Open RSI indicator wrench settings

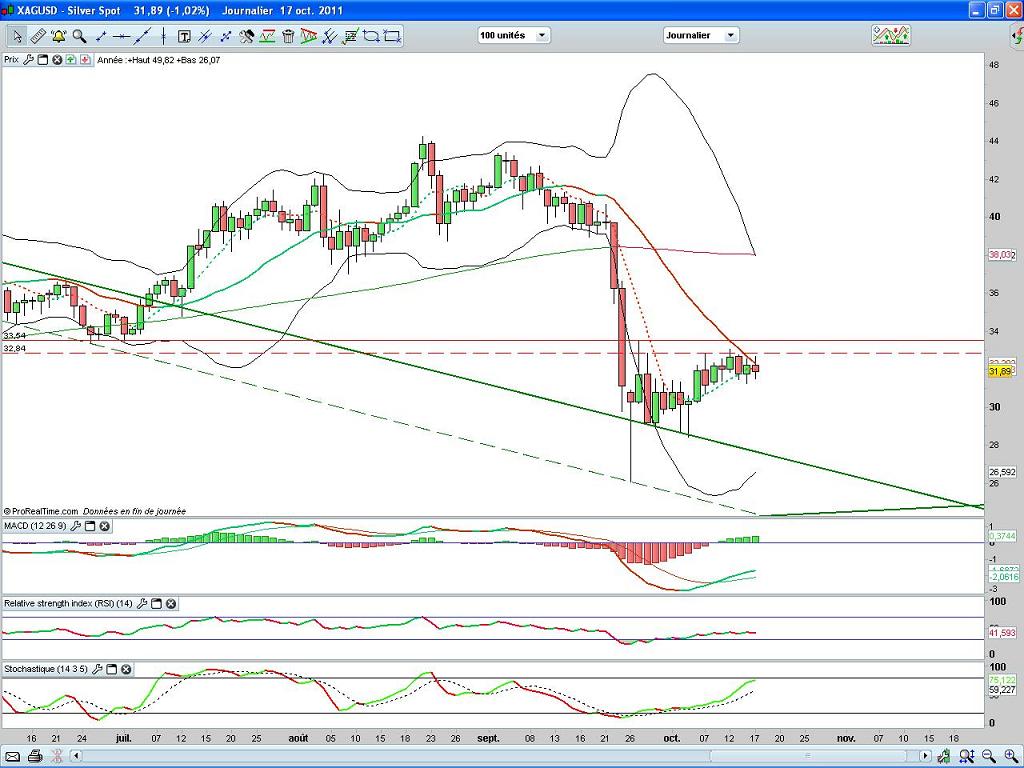pyautogui.click(x=142, y=604)
